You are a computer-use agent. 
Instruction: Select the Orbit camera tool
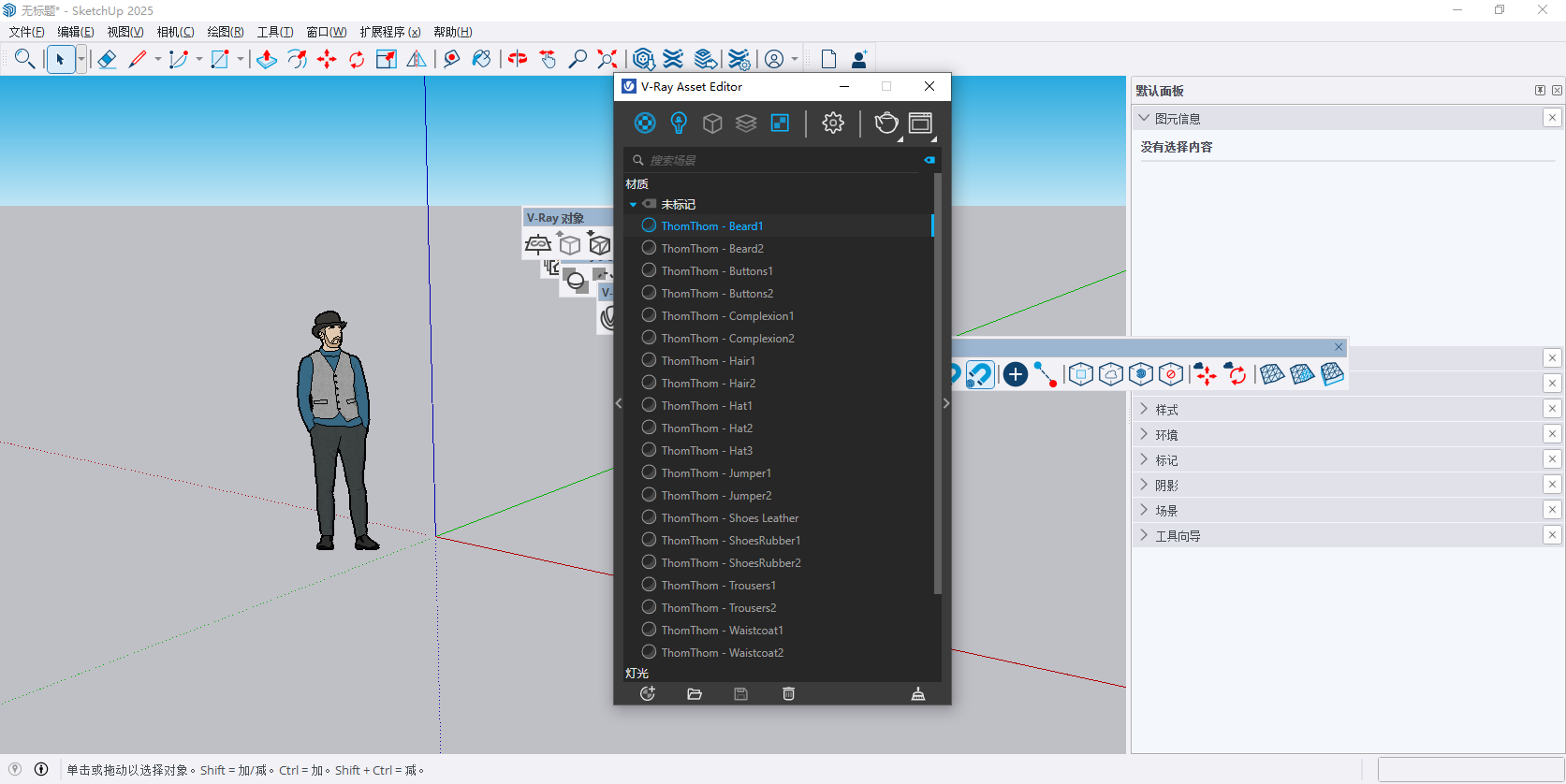click(518, 59)
